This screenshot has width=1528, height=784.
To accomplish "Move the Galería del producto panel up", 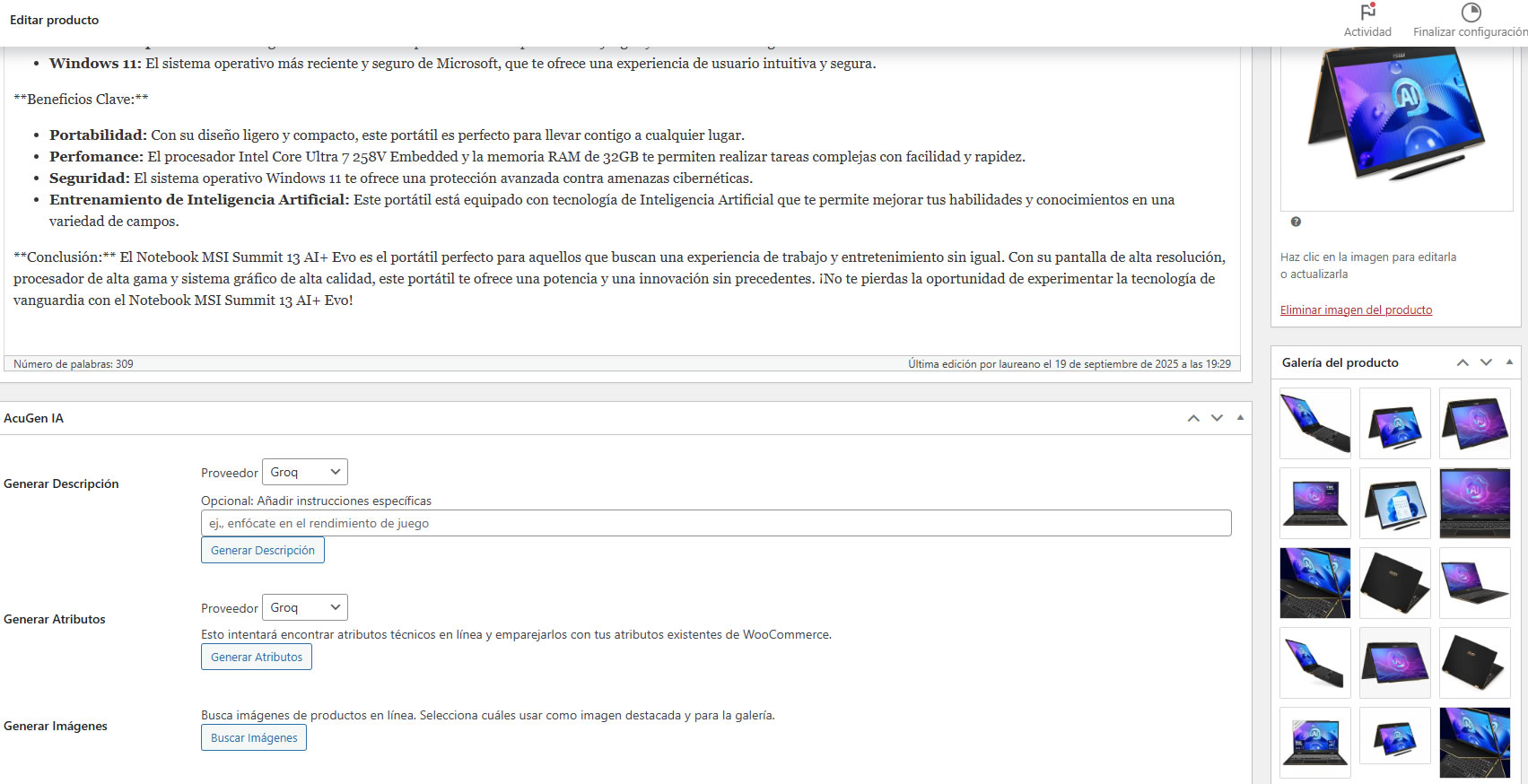I will [1463, 362].
